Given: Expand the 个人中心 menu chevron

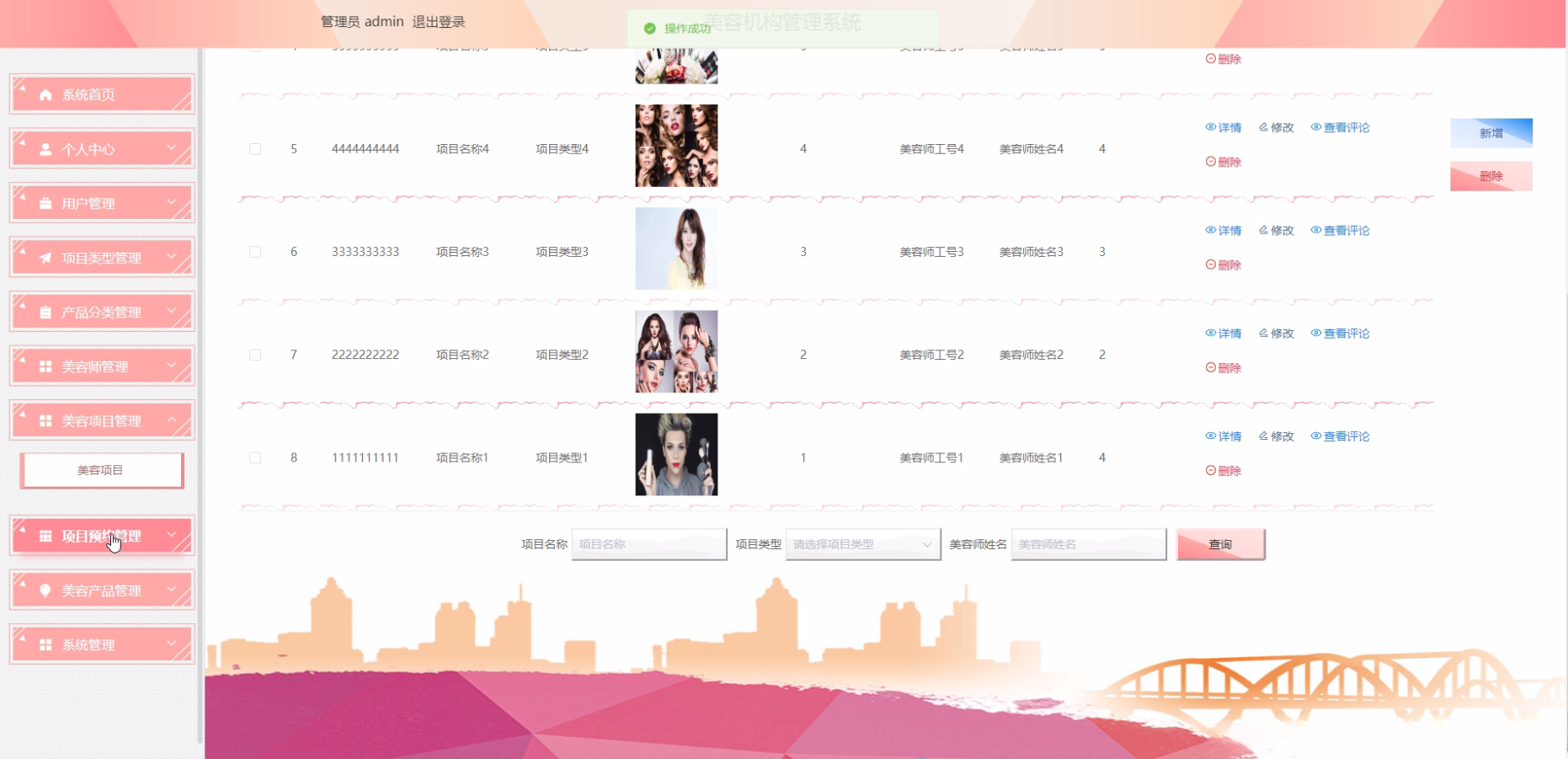Looking at the screenshot, I should click(172, 148).
